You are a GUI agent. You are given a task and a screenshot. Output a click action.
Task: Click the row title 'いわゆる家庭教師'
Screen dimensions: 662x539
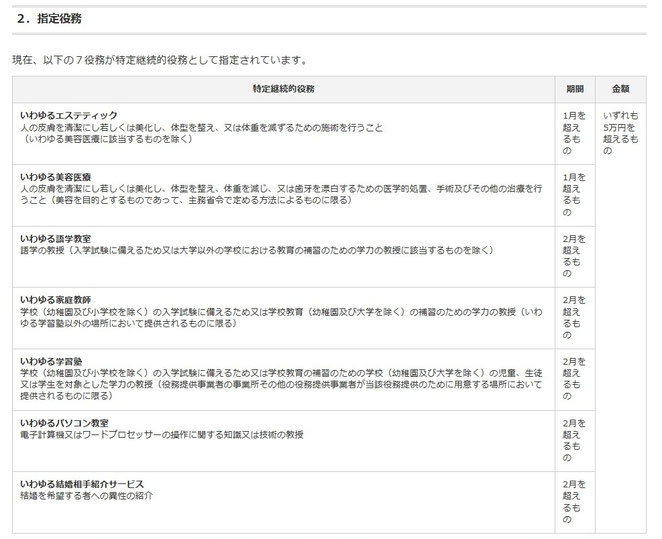55,300
